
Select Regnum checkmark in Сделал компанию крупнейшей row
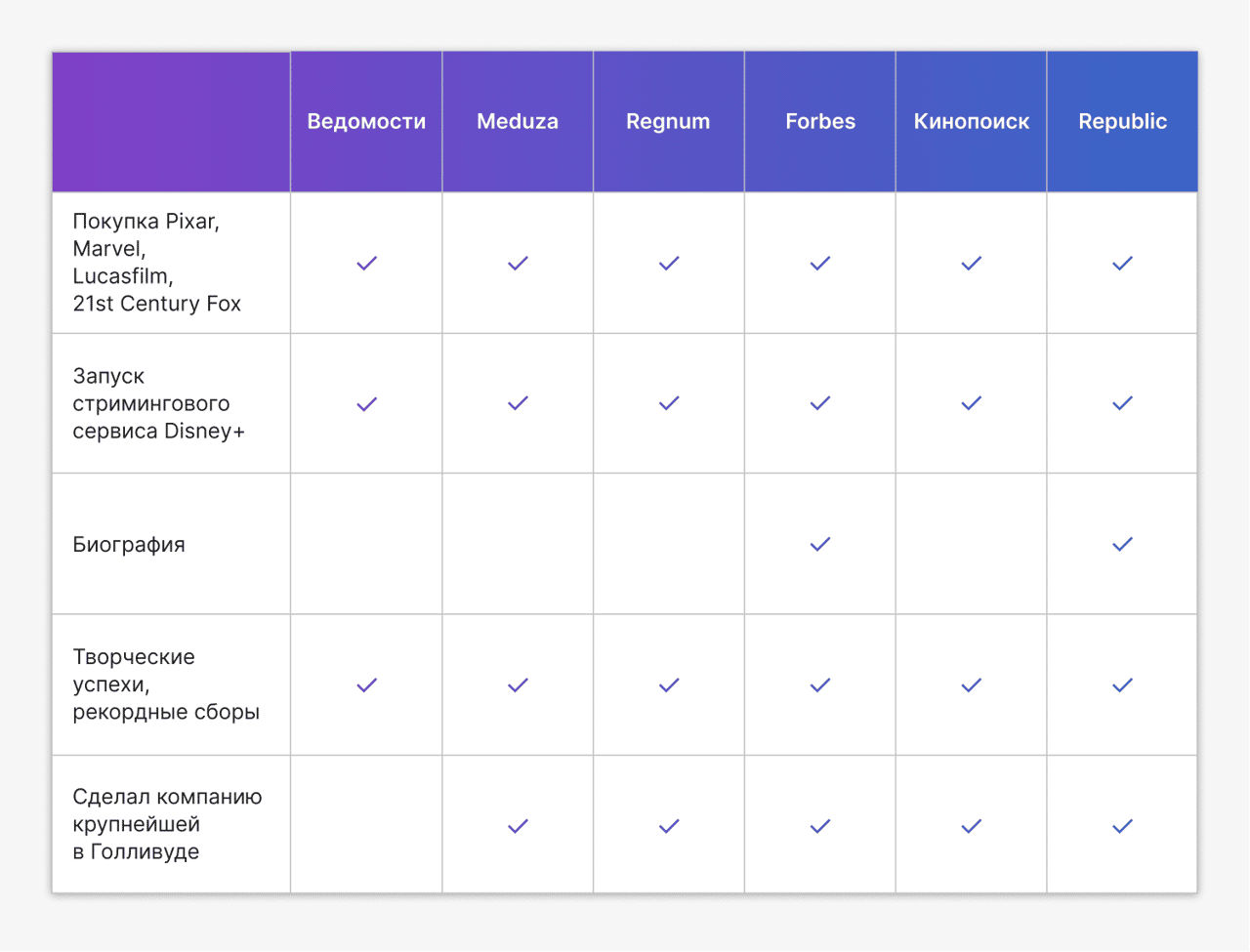click(669, 826)
